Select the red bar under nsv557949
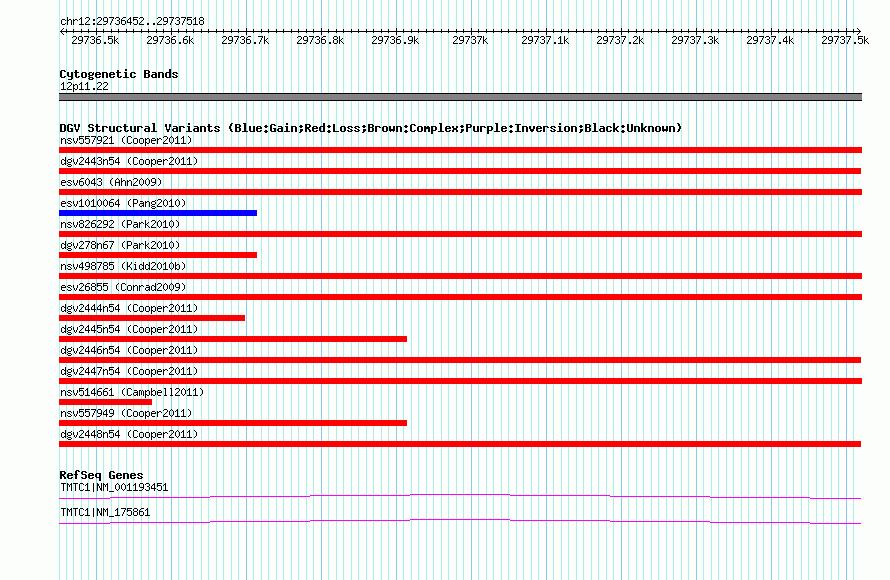 click(233, 423)
